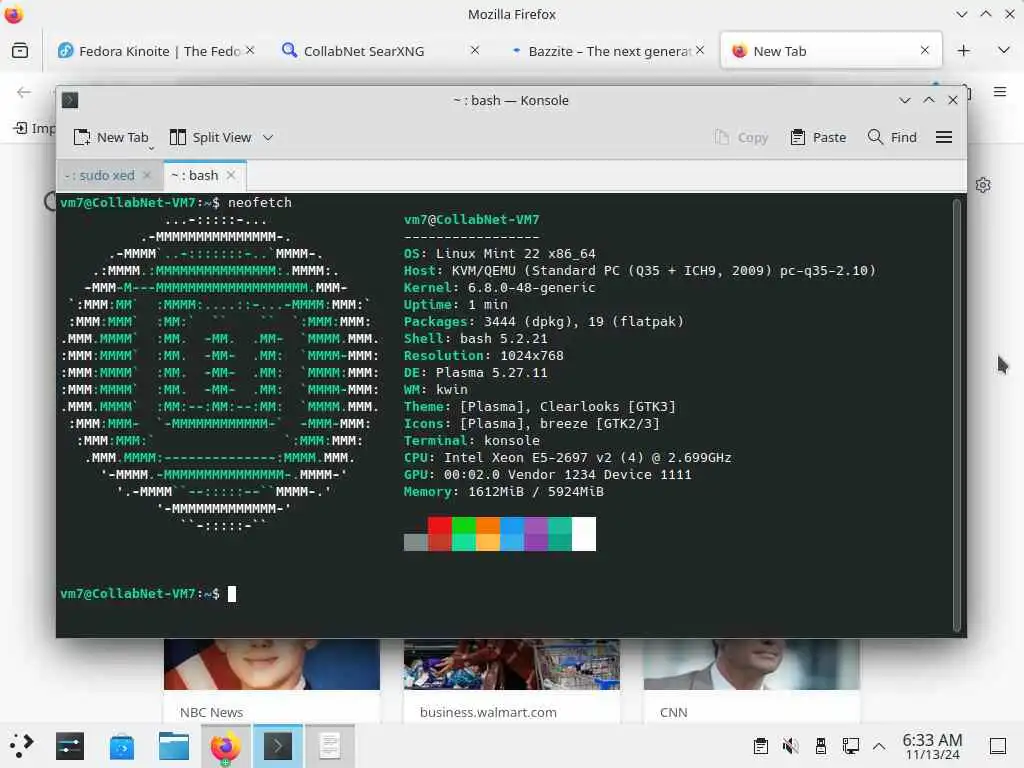Viewport: 1024px width, 768px height.
Task: Click the white color block in neofetch output
Action: (x=584, y=534)
